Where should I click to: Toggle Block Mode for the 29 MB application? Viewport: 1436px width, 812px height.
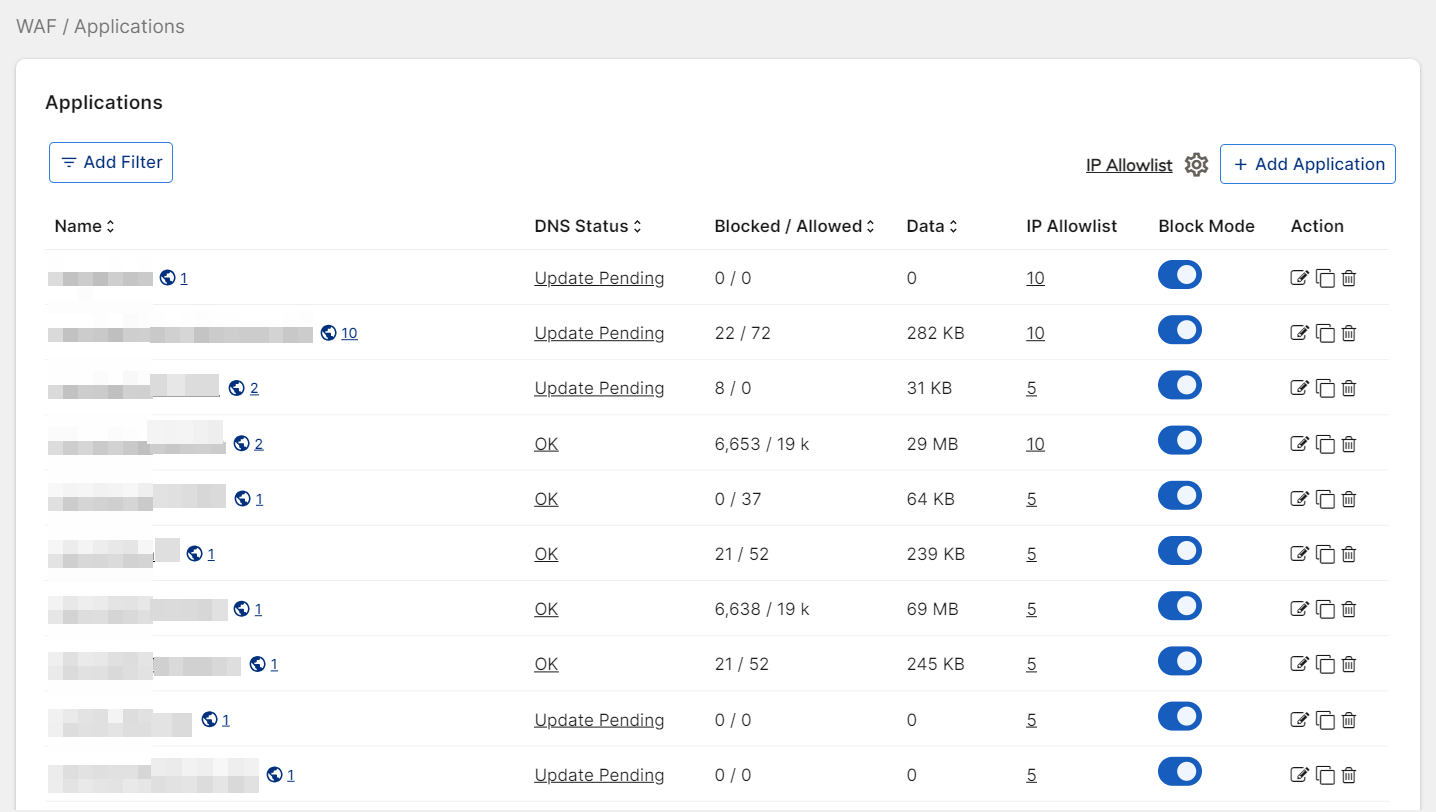tap(1180, 441)
